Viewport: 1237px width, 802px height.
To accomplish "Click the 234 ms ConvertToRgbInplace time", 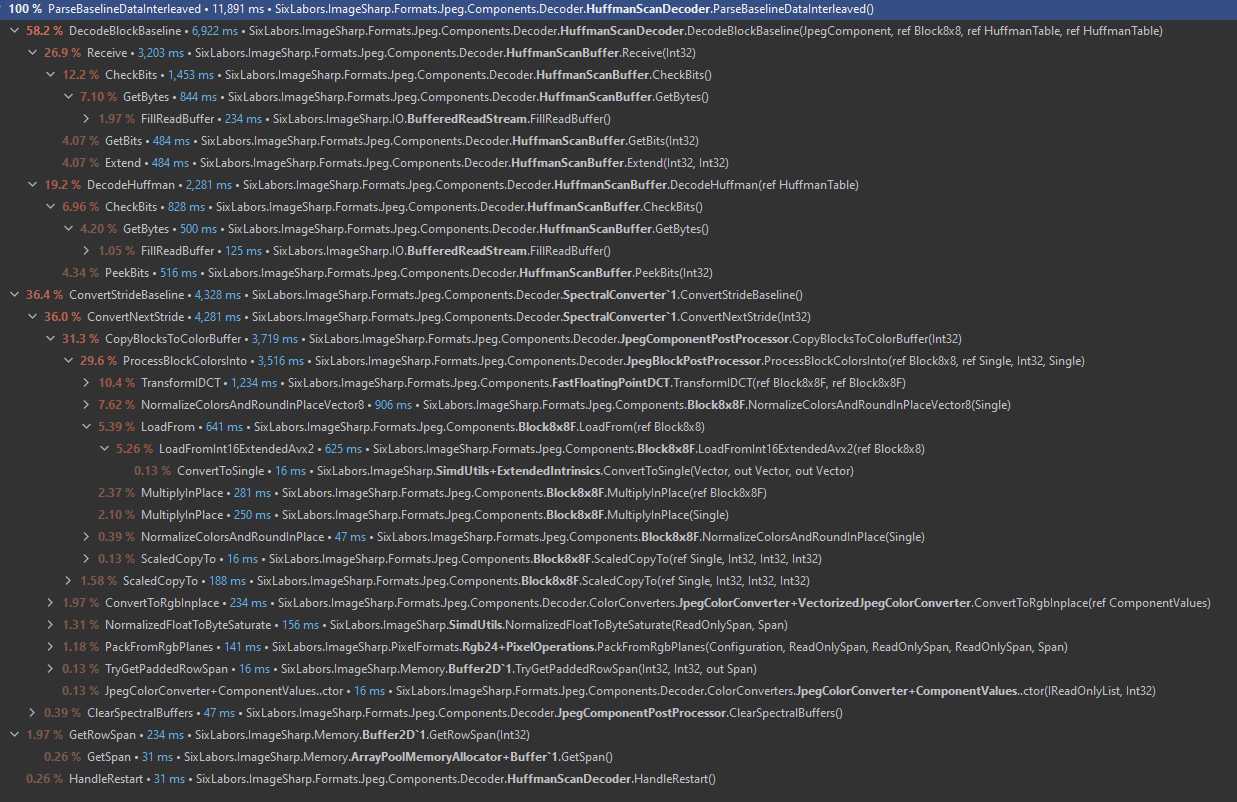I will 248,603.
